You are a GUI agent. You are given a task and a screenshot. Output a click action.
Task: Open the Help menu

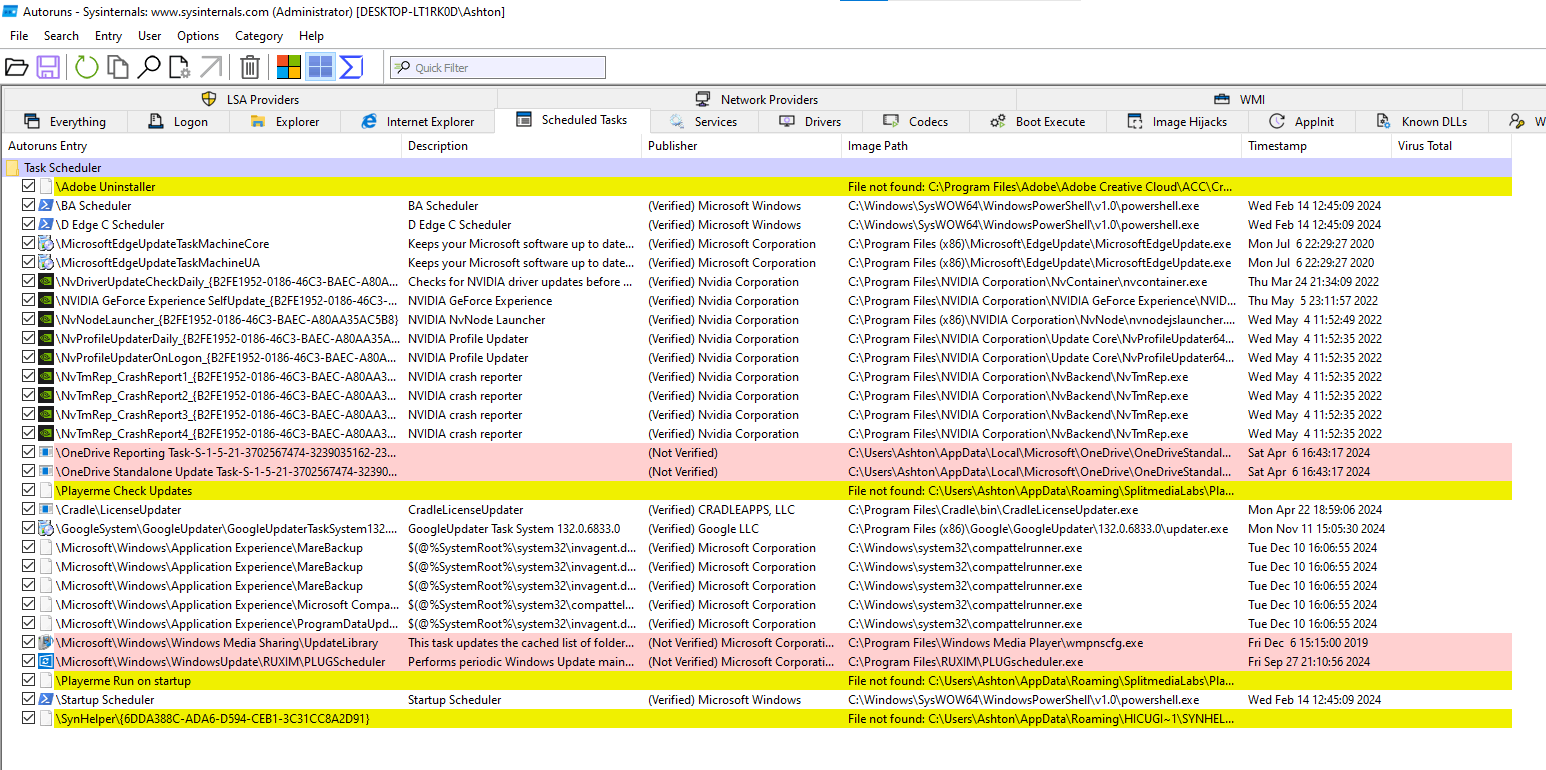tap(311, 36)
